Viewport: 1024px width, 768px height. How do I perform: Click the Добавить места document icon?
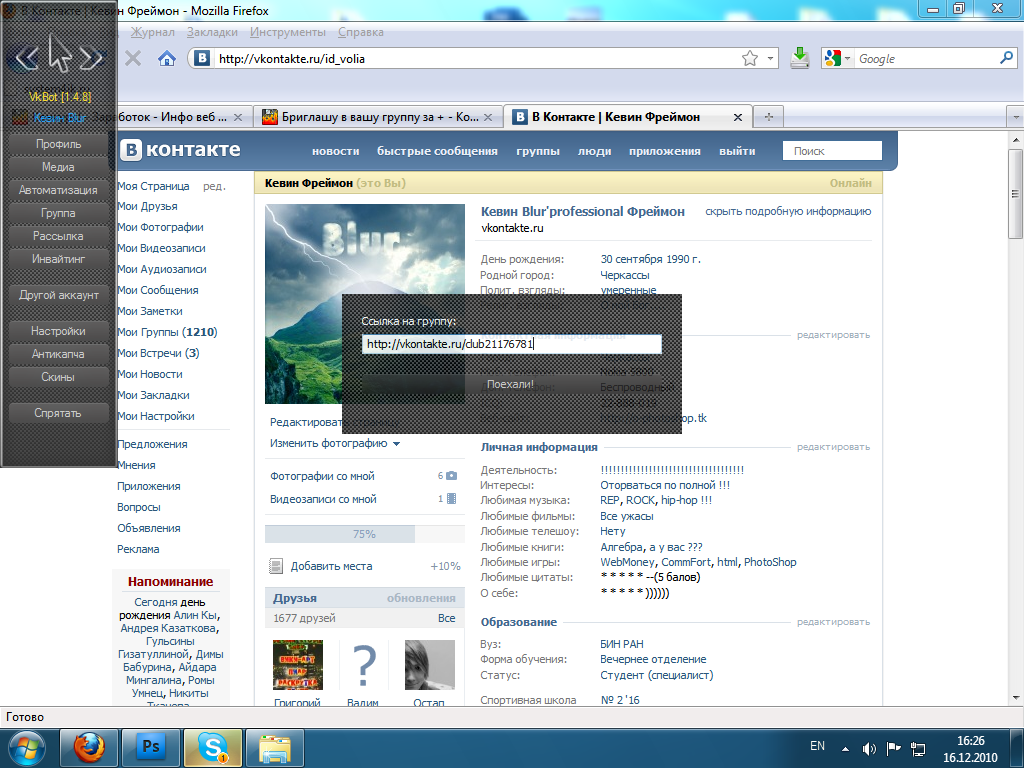click(276, 566)
